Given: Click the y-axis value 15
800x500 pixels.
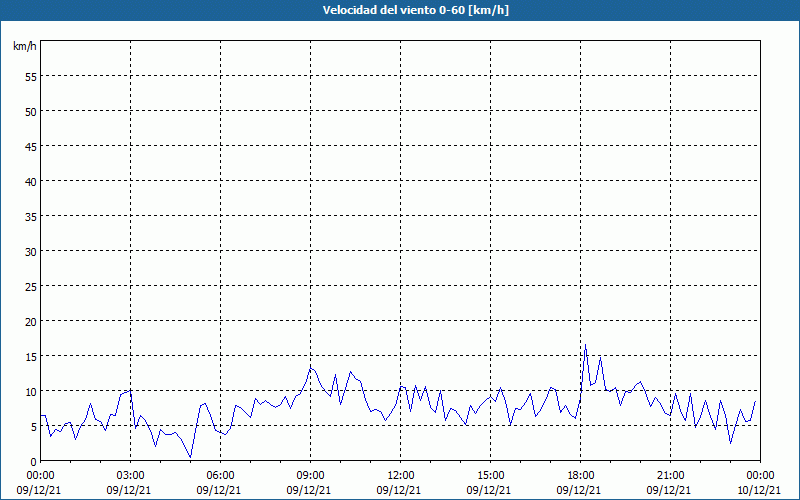Looking at the screenshot, I should tap(31, 356).
